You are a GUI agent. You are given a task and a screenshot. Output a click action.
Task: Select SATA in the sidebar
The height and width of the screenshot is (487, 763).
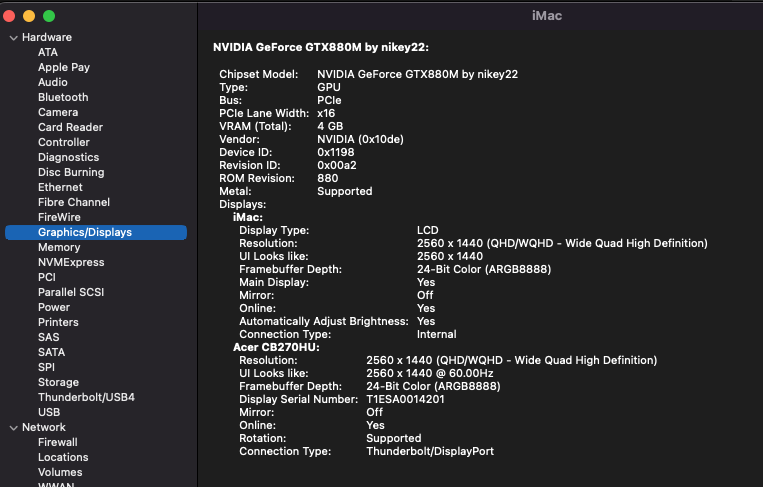(52, 352)
